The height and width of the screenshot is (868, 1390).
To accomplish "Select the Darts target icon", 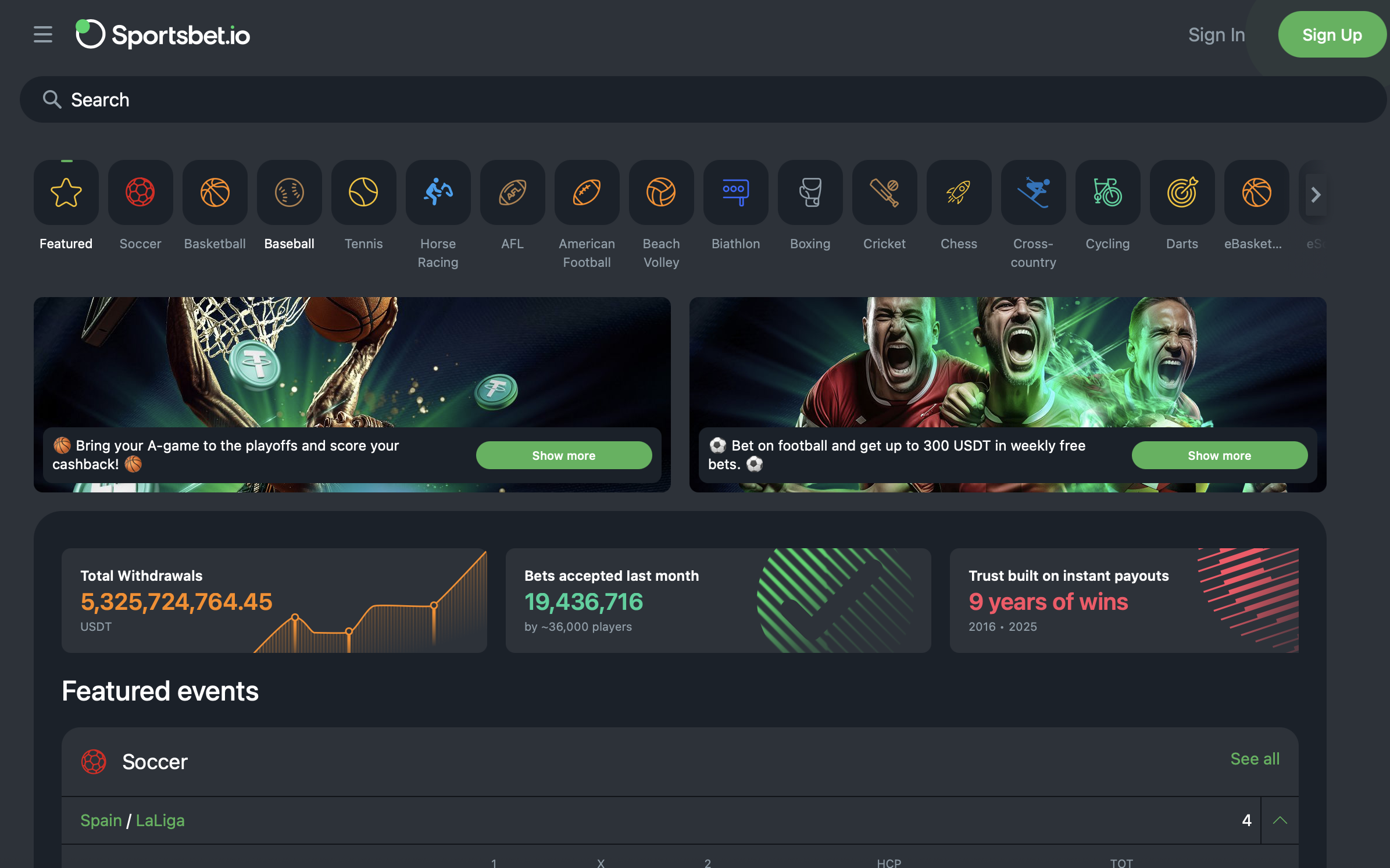I will pos(1182,192).
